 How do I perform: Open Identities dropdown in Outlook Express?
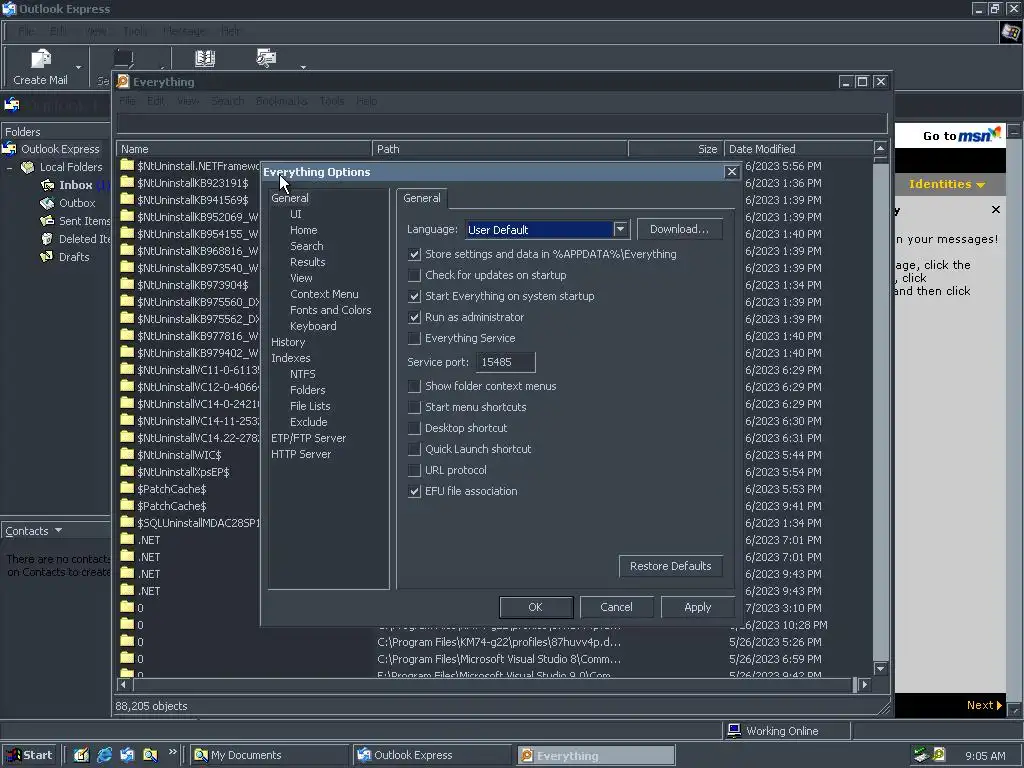click(x=946, y=184)
